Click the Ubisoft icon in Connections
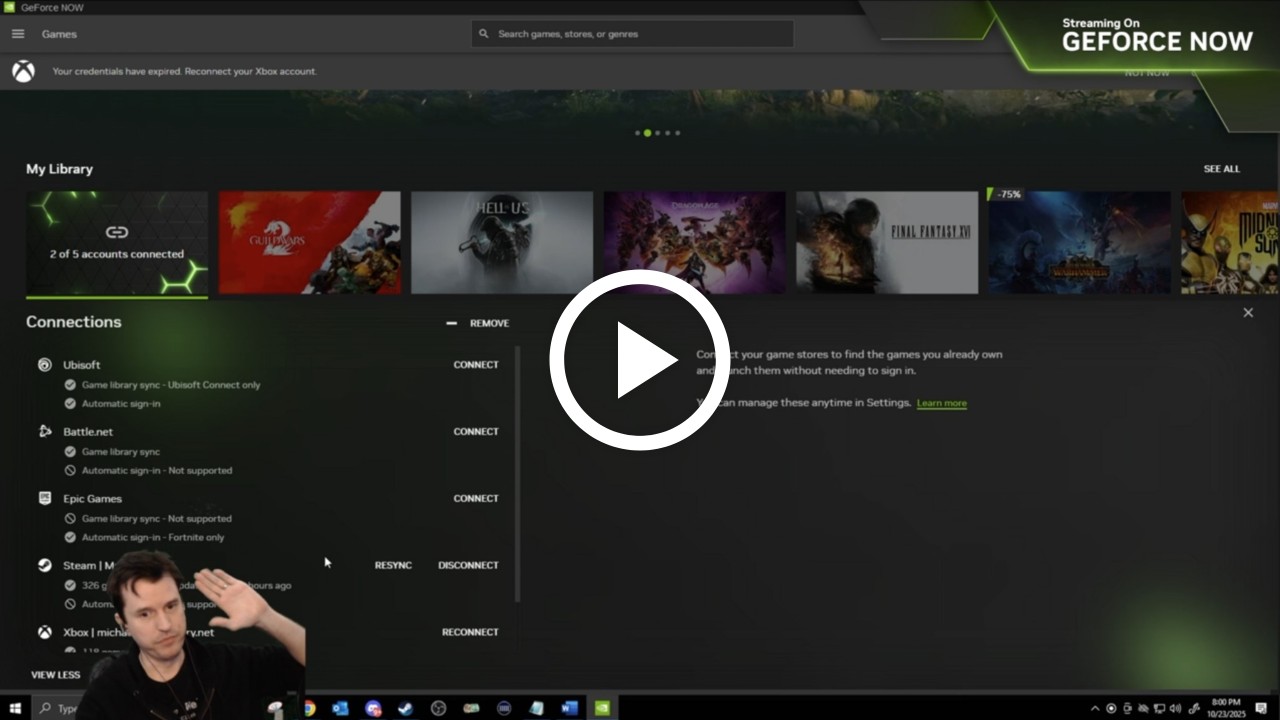The height and width of the screenshot is (720, 1280). 45,365
